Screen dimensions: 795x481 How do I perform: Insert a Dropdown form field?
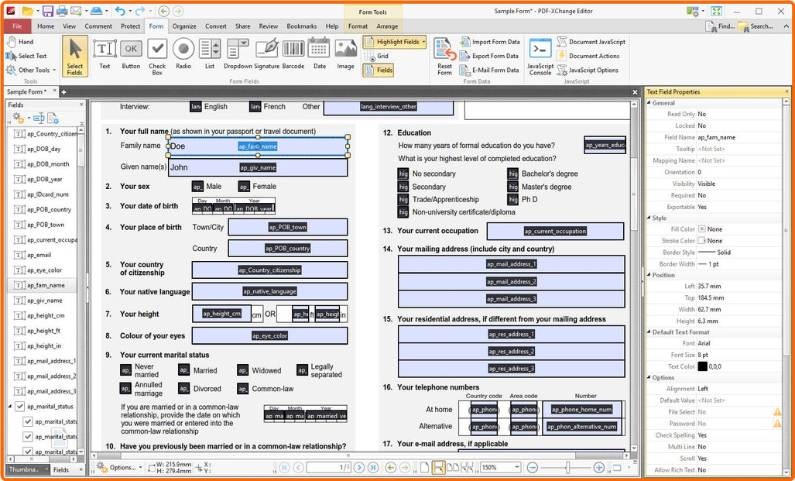(x=238, y=54)
